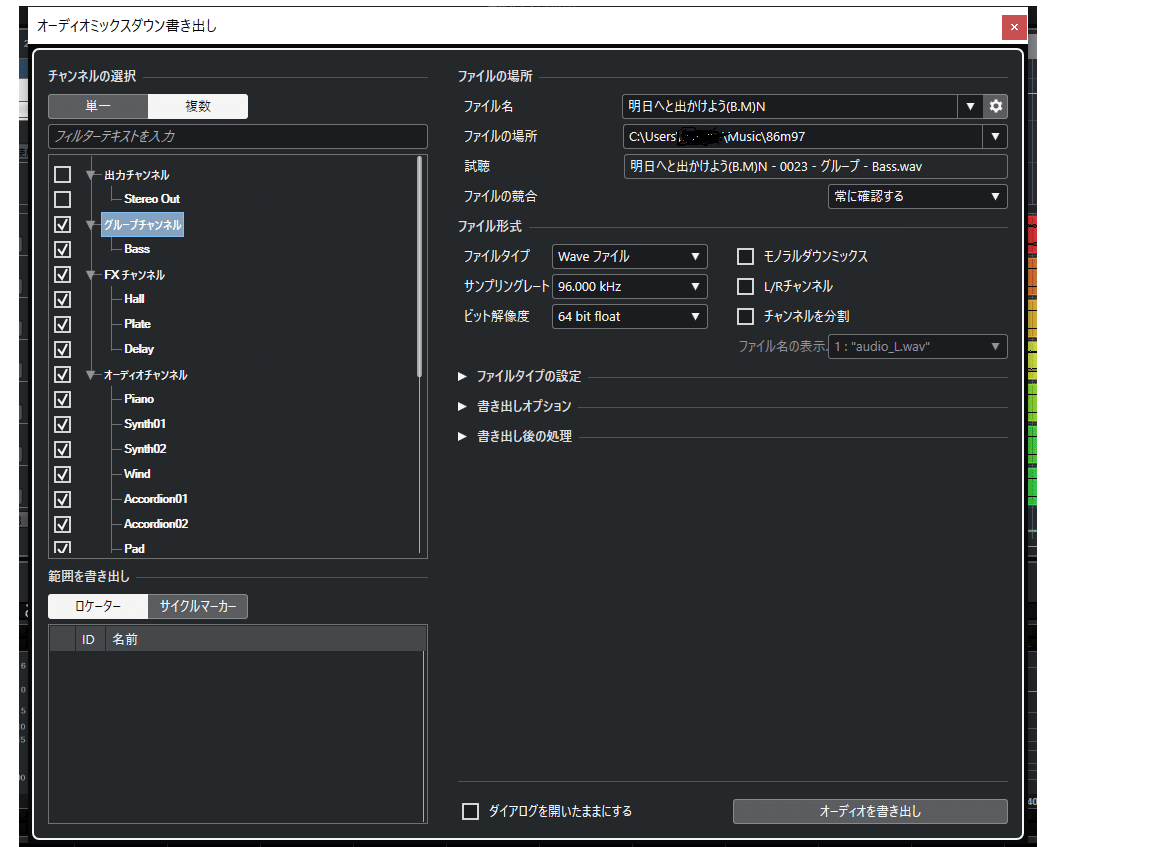Uncheck the Plate FX channel checkbox

click(62, 325)
